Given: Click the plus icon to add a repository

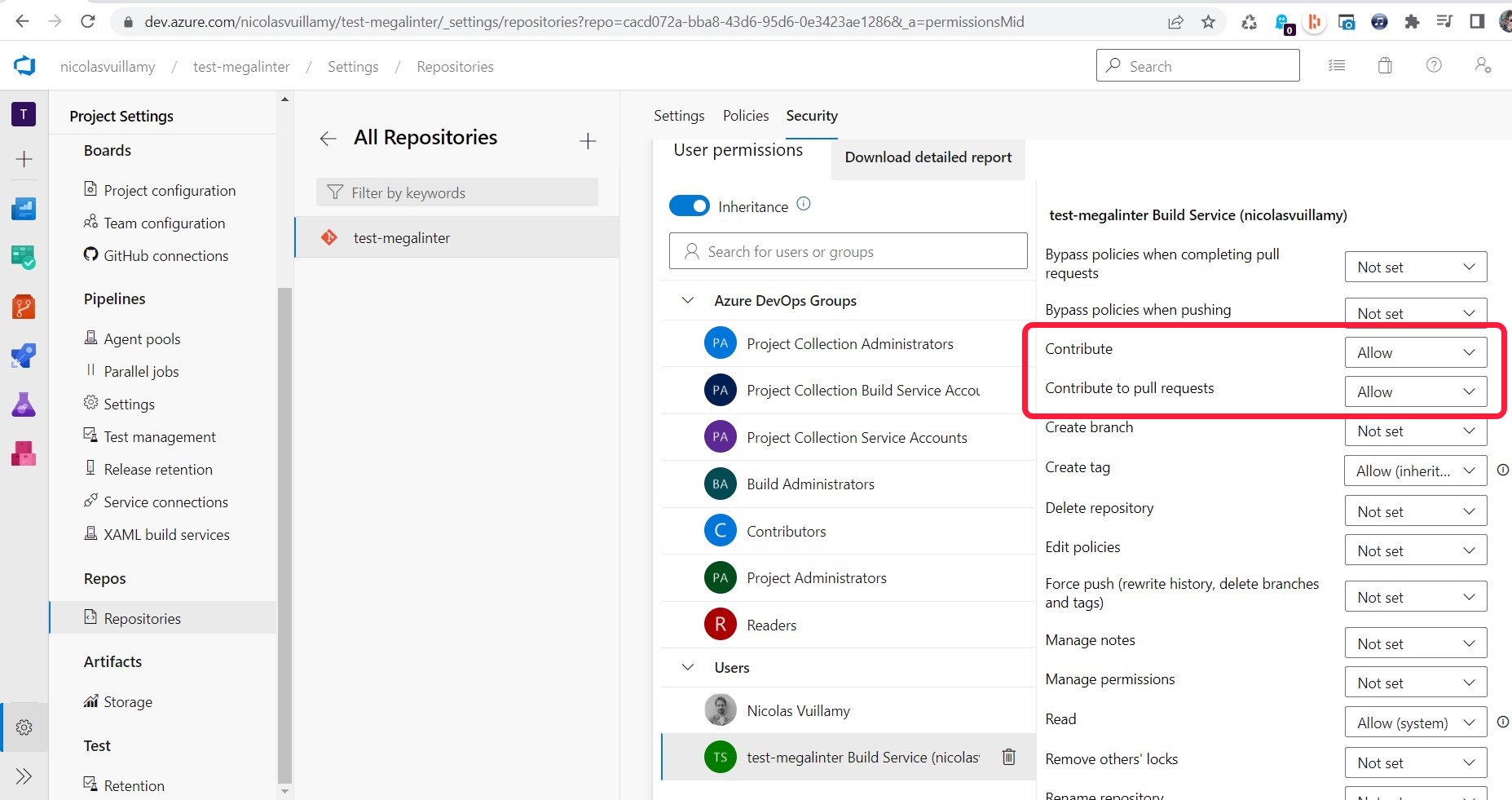Looking at the screenshot, I should [588, 141].
